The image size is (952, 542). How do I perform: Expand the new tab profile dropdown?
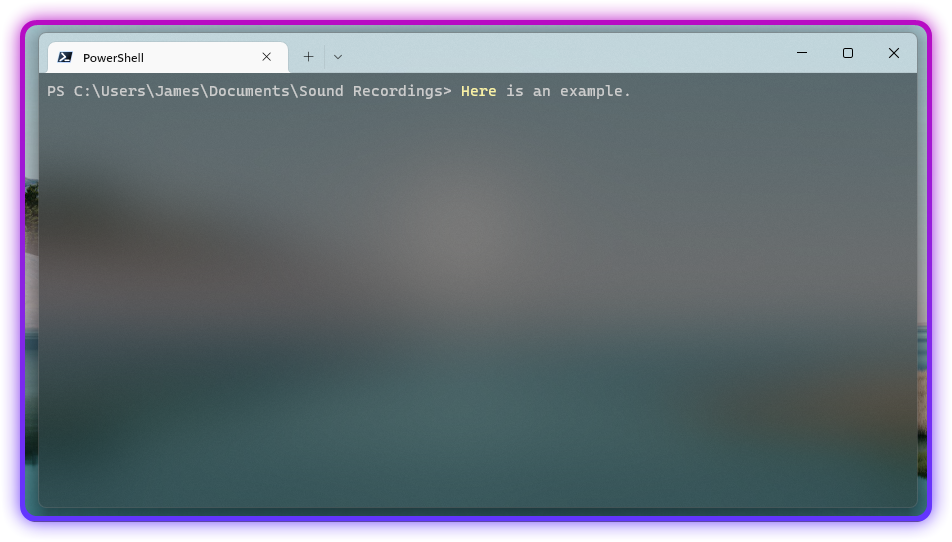(338, 57)
